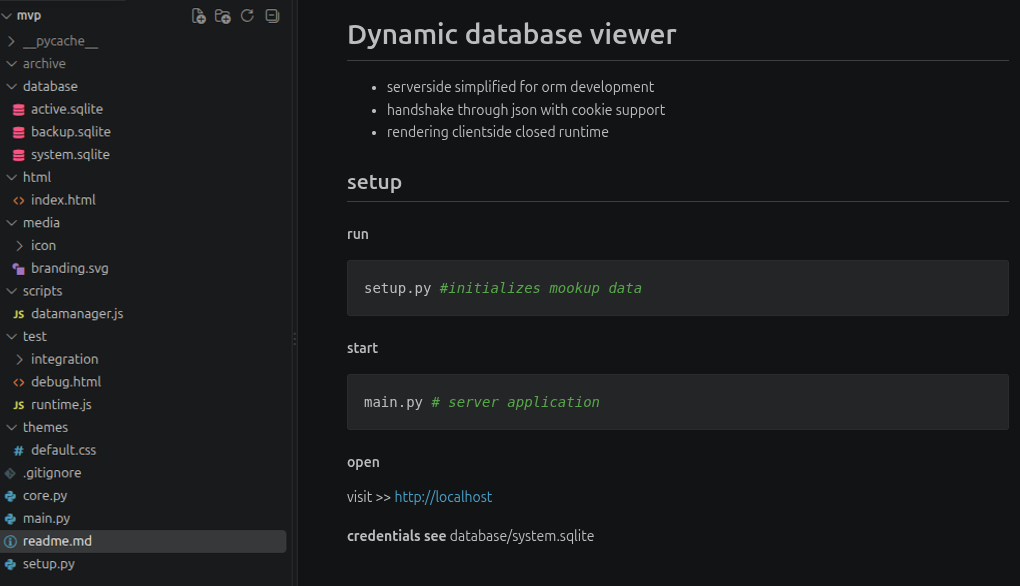
Task: Click the New File icon
Action: tap(198, 16)
